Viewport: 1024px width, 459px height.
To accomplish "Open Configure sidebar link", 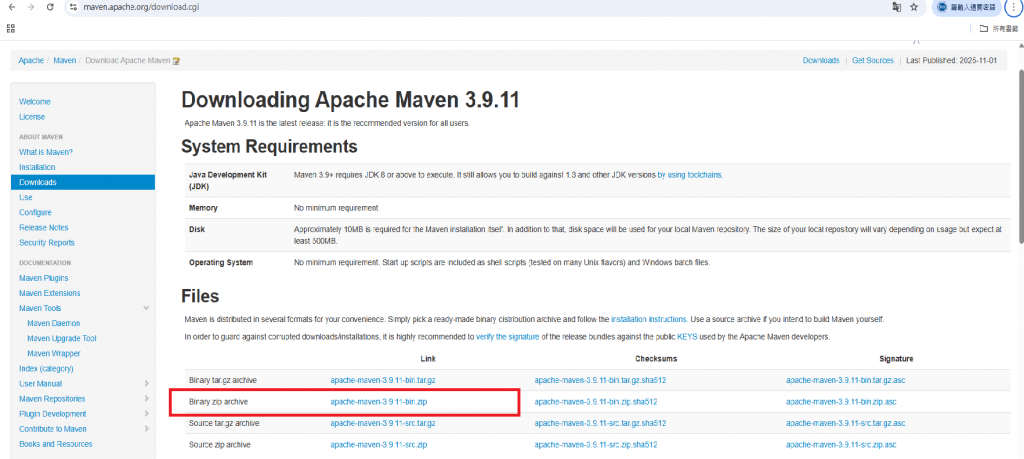I will [x=35, y=212].
